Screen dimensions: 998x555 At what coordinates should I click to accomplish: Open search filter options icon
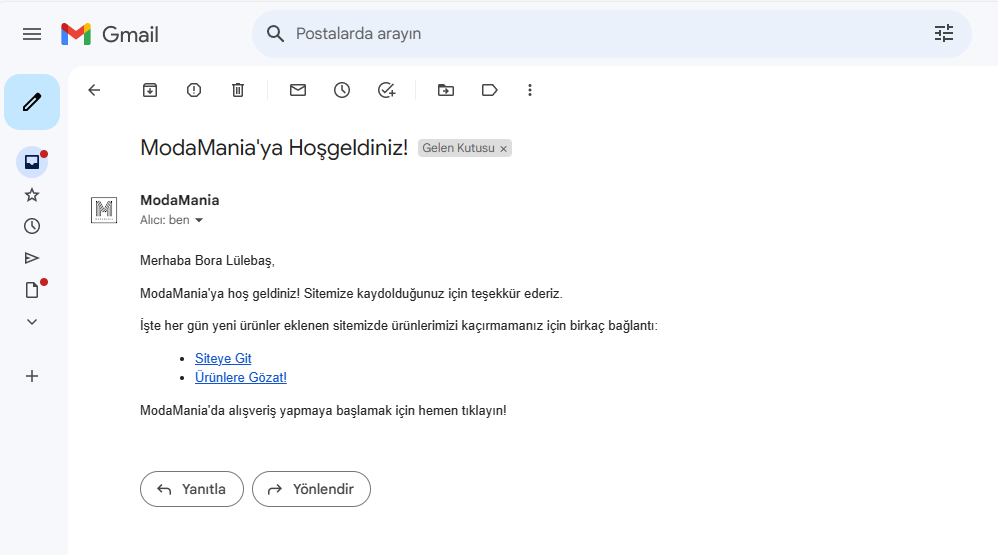[943, 34]
